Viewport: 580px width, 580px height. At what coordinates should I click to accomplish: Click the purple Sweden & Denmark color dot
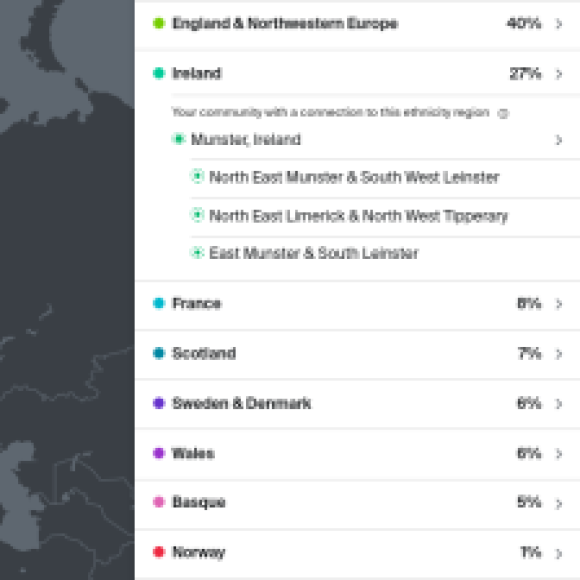click(159, 403)
